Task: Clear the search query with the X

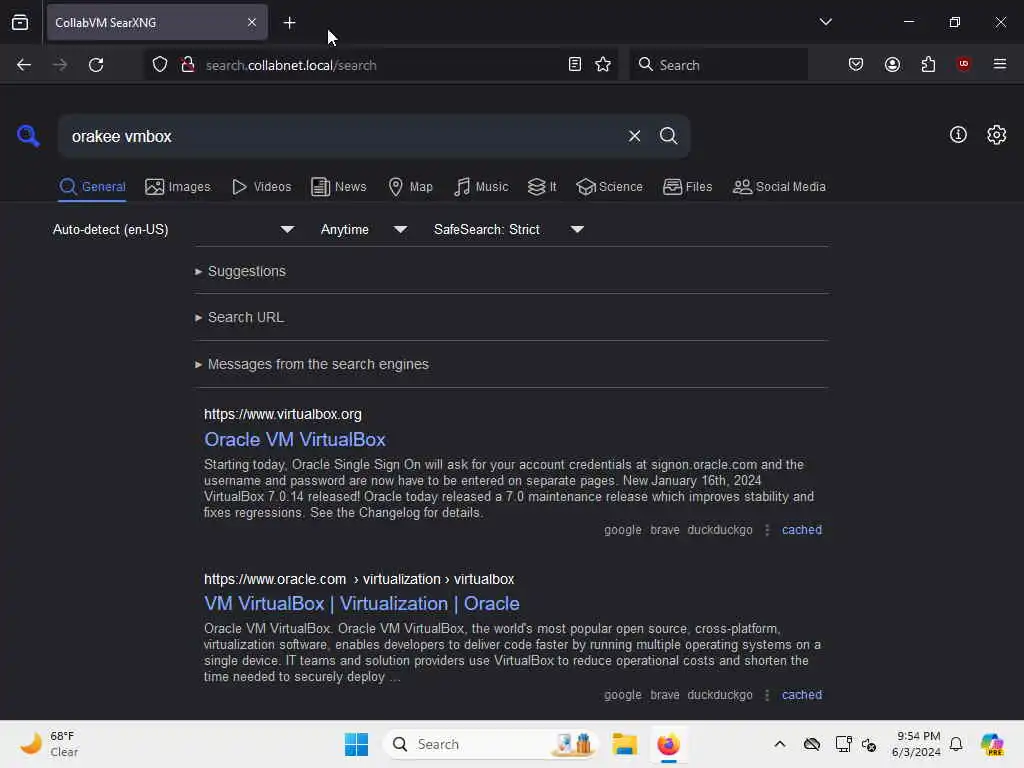Action: (x=634, y=136)
